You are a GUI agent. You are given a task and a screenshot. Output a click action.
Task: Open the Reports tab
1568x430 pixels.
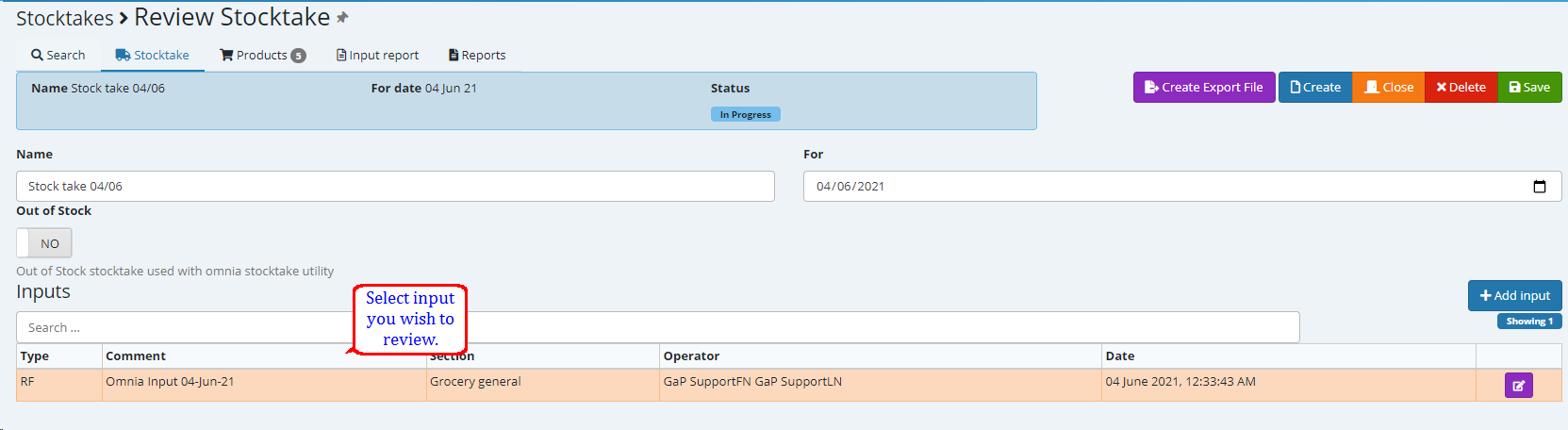click(x=477, y=56)
